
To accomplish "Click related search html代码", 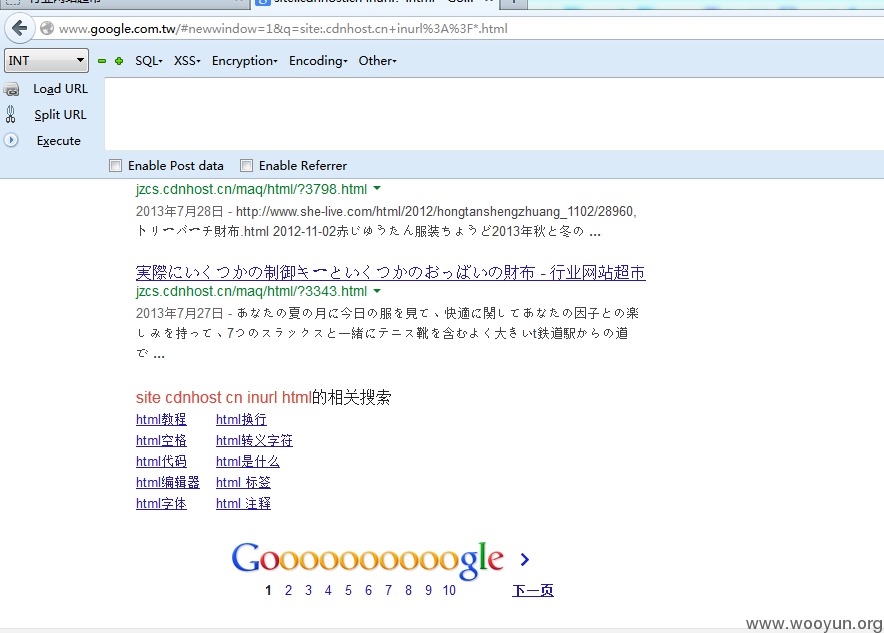I will (161, 461).
